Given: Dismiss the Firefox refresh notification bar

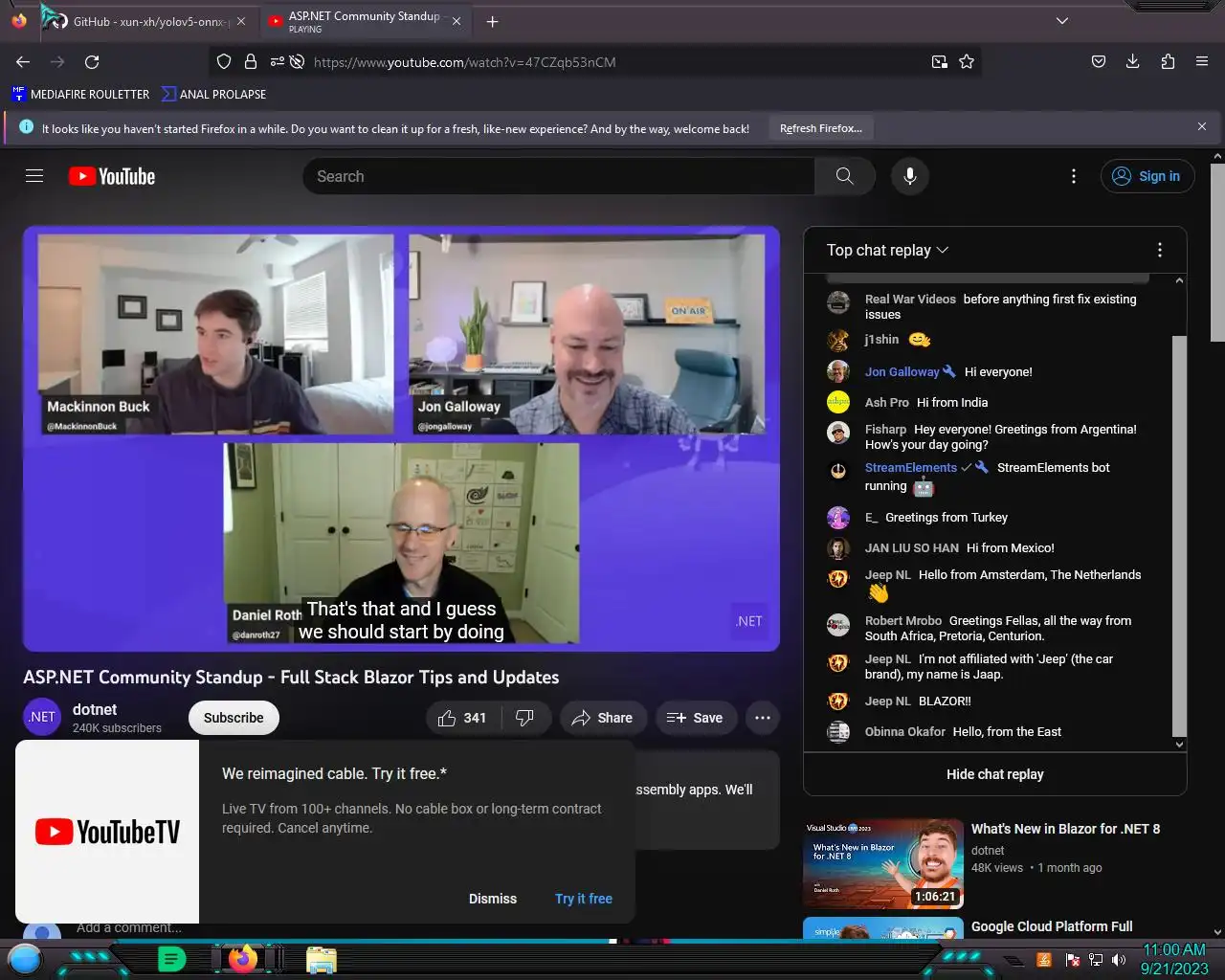Looking at the screenshot, I should [x=1202, y=126].
